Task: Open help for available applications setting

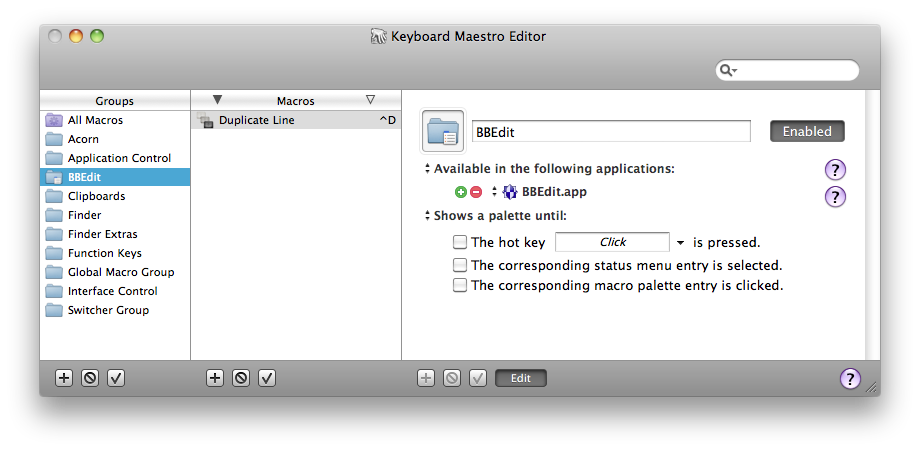Action: (836, 171)
